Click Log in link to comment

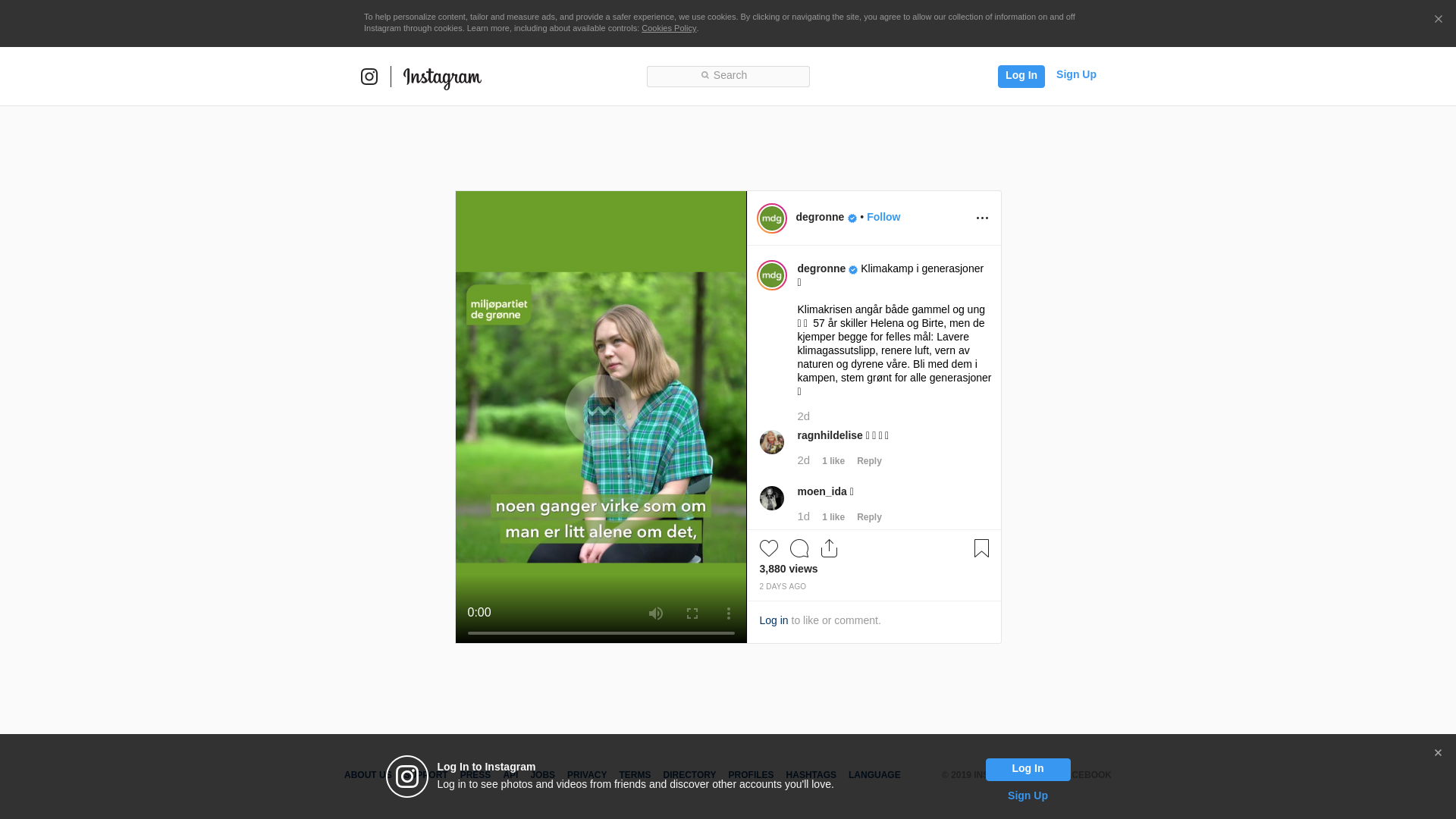point(773,620)
